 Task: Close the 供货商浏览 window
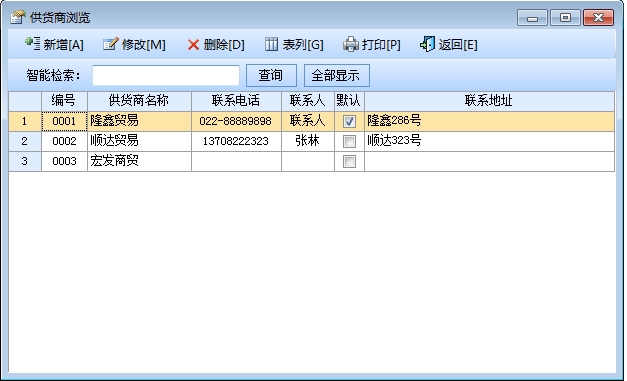click(x=598, y=18)
